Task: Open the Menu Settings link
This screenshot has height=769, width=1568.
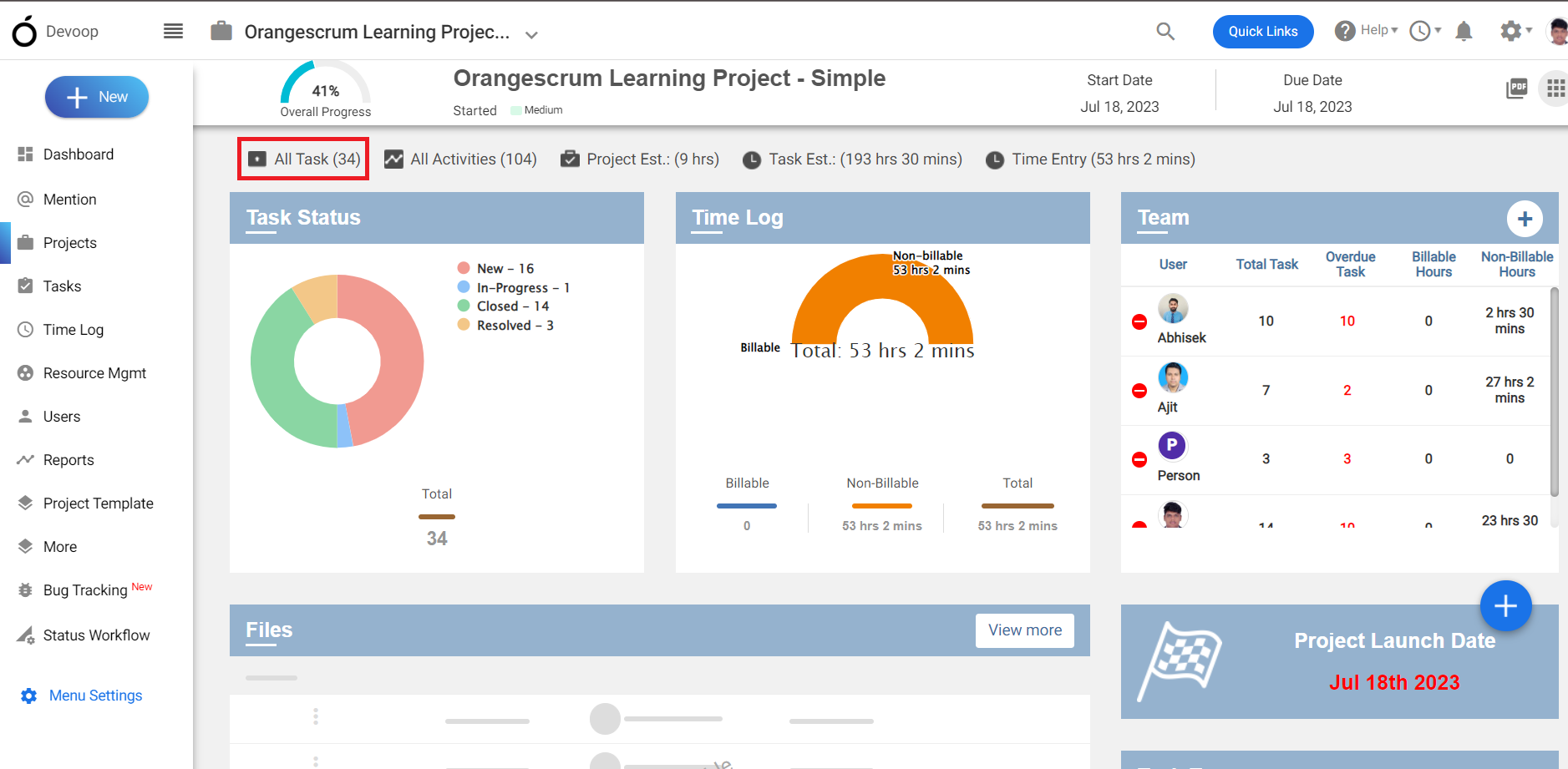Action: point(95,696)
